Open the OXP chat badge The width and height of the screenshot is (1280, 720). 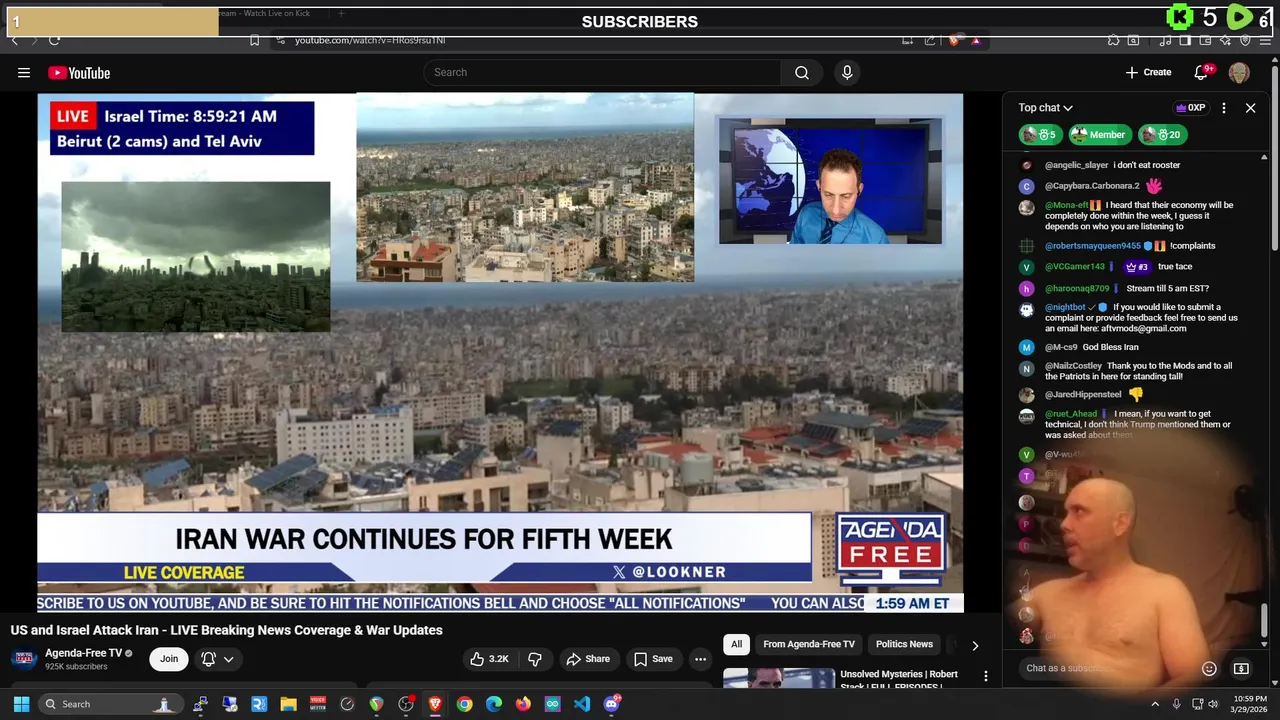[x=1190, y=108]
